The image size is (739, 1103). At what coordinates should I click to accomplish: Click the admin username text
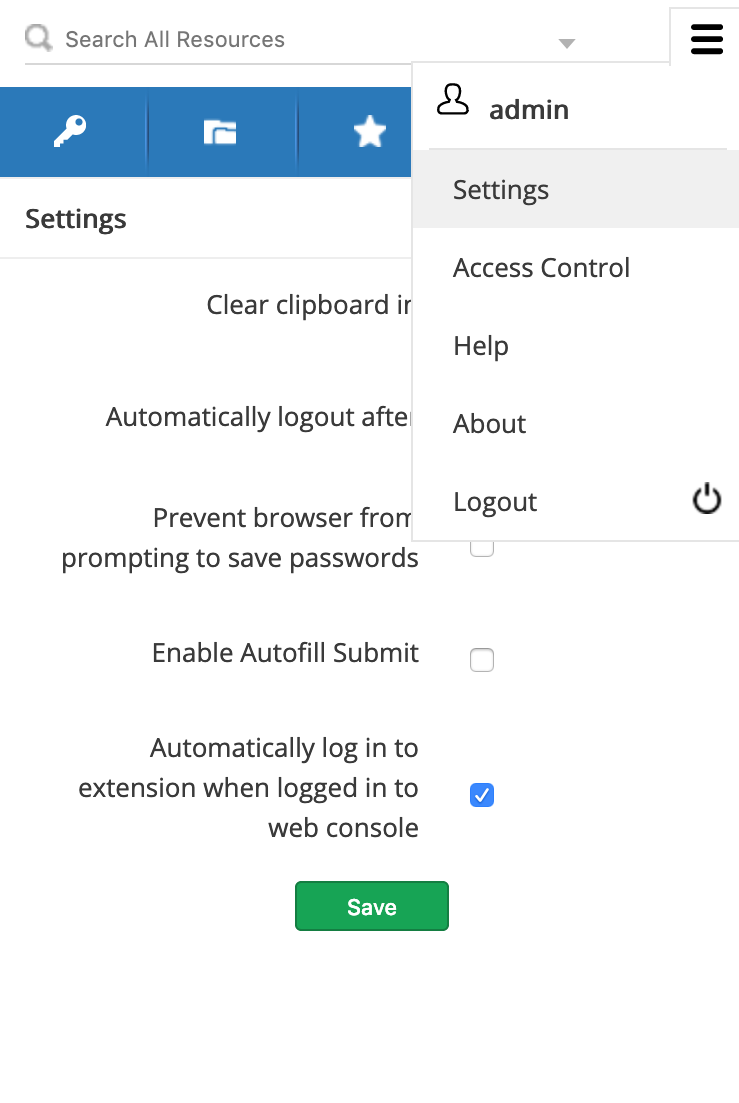[529, 110]
